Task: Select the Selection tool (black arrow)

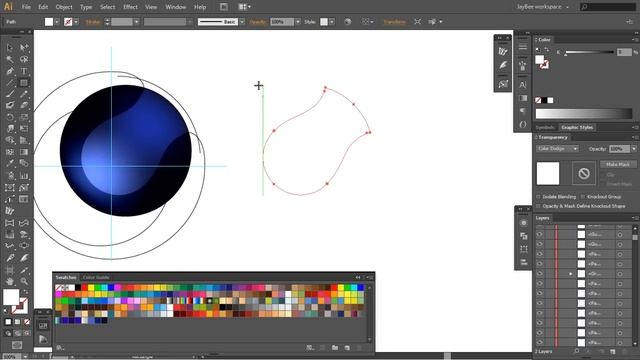Action: pyautogui.click(x=10, y=48)
